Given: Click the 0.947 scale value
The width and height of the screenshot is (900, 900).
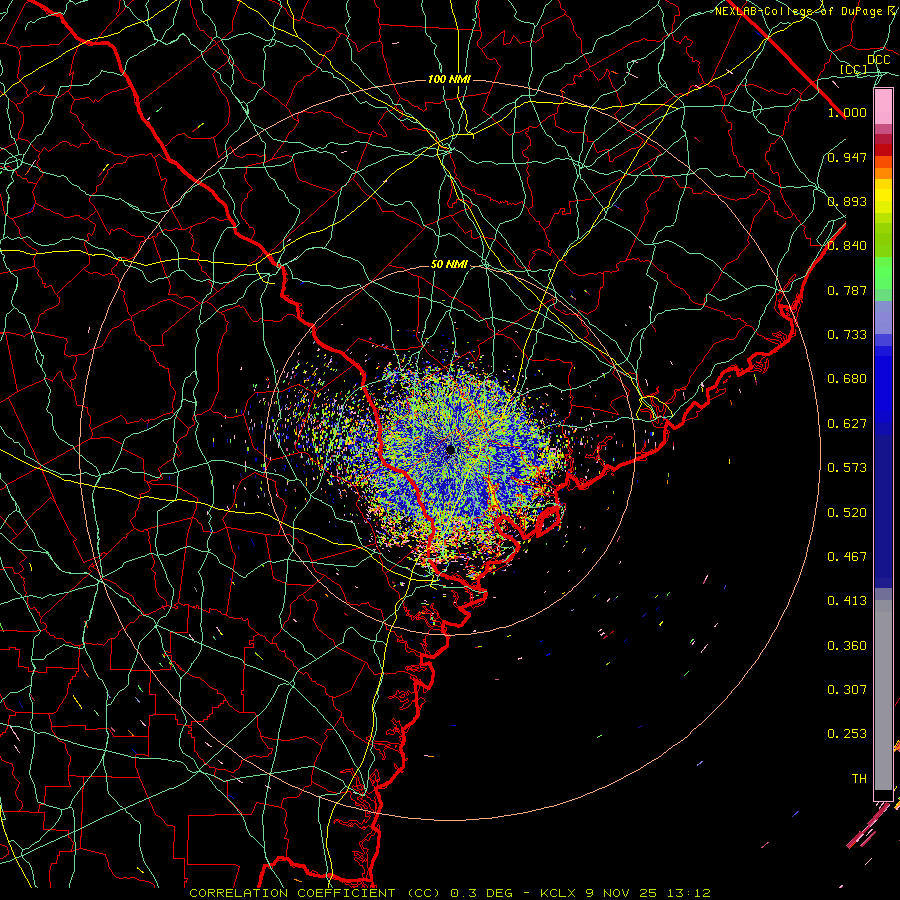Looking at the screenshot, I should pos(847,157).
